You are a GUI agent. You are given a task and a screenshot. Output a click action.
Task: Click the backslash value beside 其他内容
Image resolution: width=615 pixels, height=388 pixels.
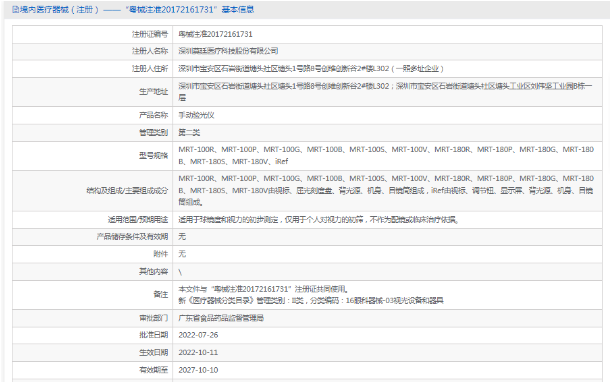(180, 272)
